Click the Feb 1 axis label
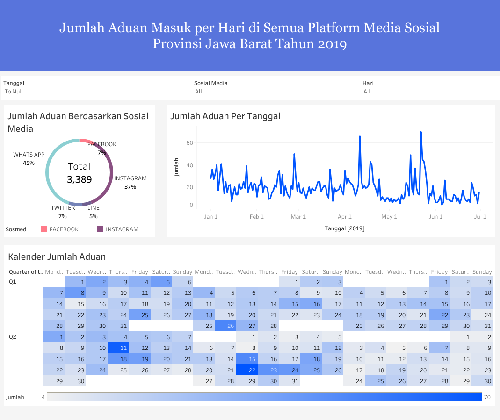Viewport: 500px width, 420px height. tap(256, 217)
